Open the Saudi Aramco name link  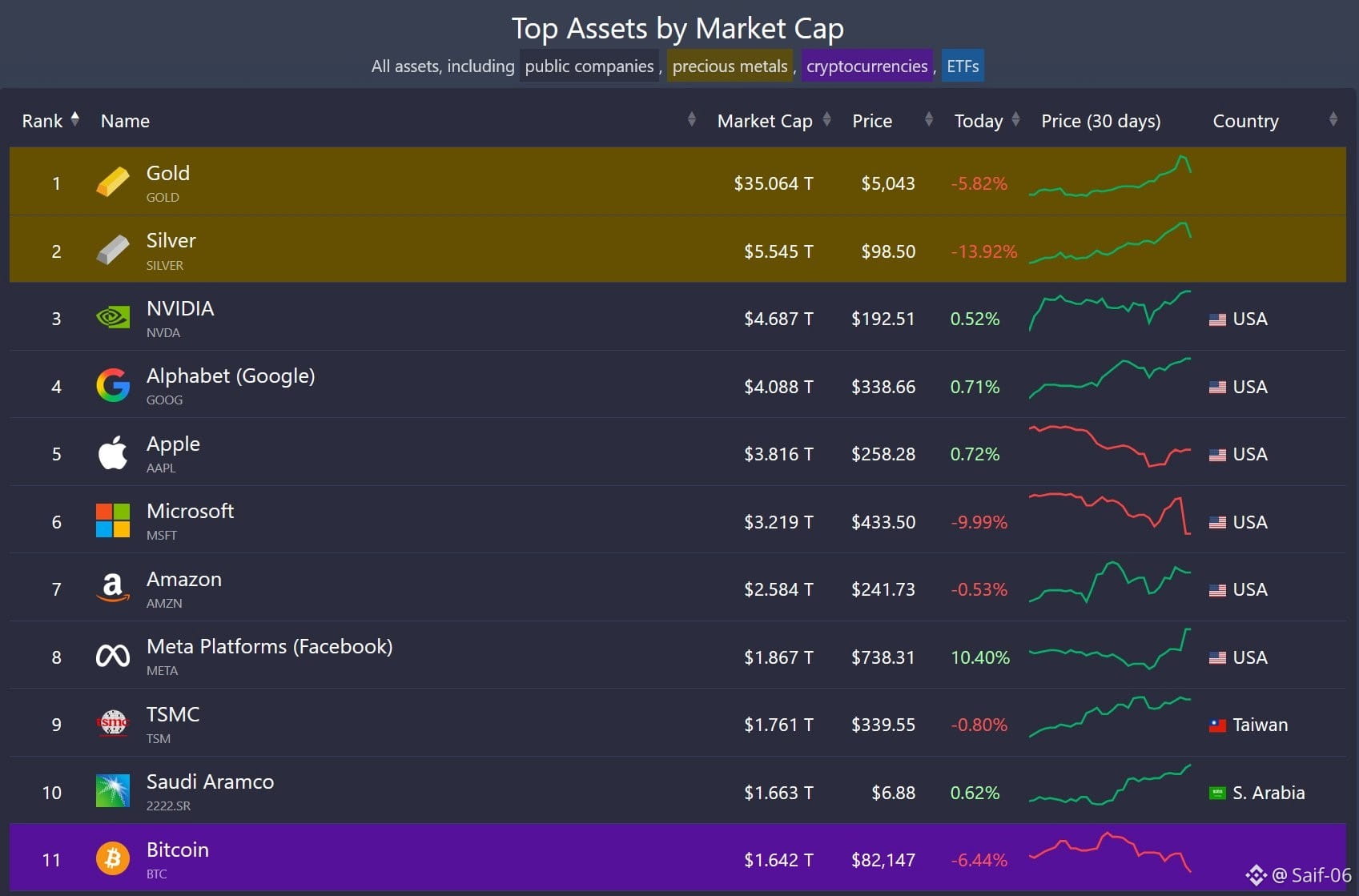pyautogui.click(x=210, y=781)
